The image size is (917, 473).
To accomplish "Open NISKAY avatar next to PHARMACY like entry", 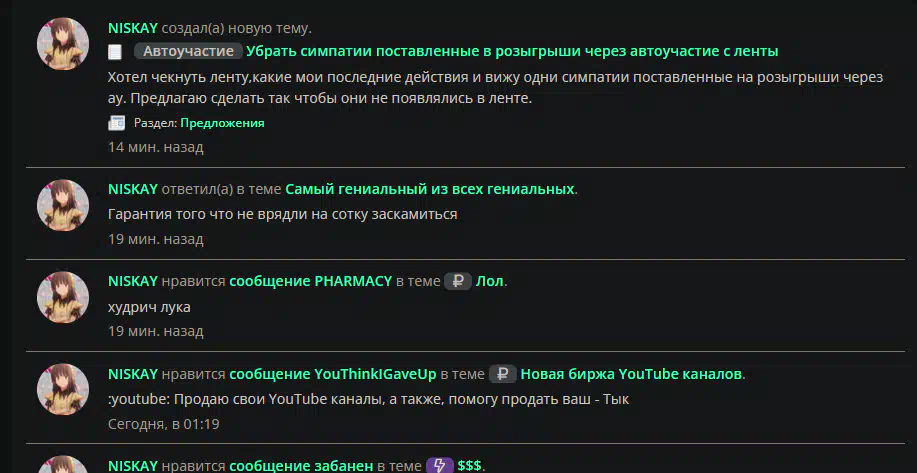I will 63,298.
